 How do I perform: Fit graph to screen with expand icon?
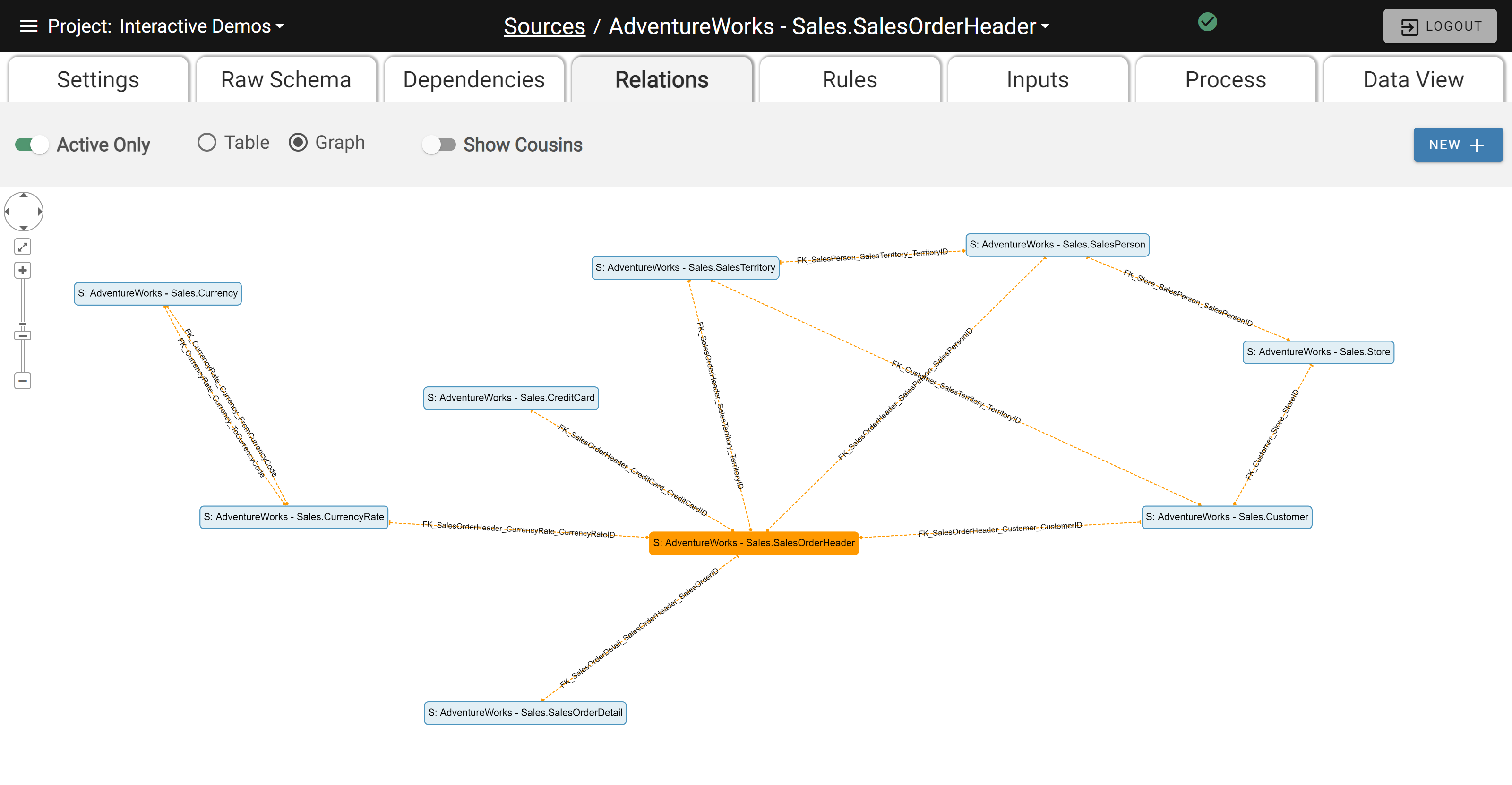[x=23, y=247]
